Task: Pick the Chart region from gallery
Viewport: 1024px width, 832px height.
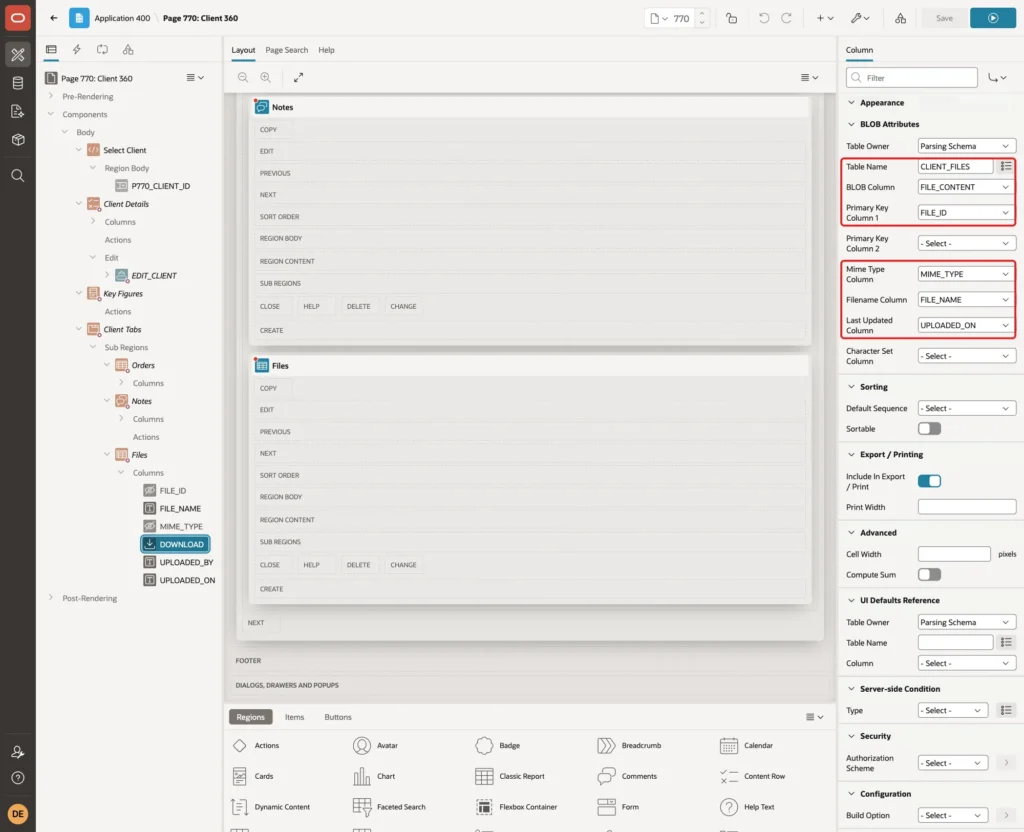Action: pos(374,776)
